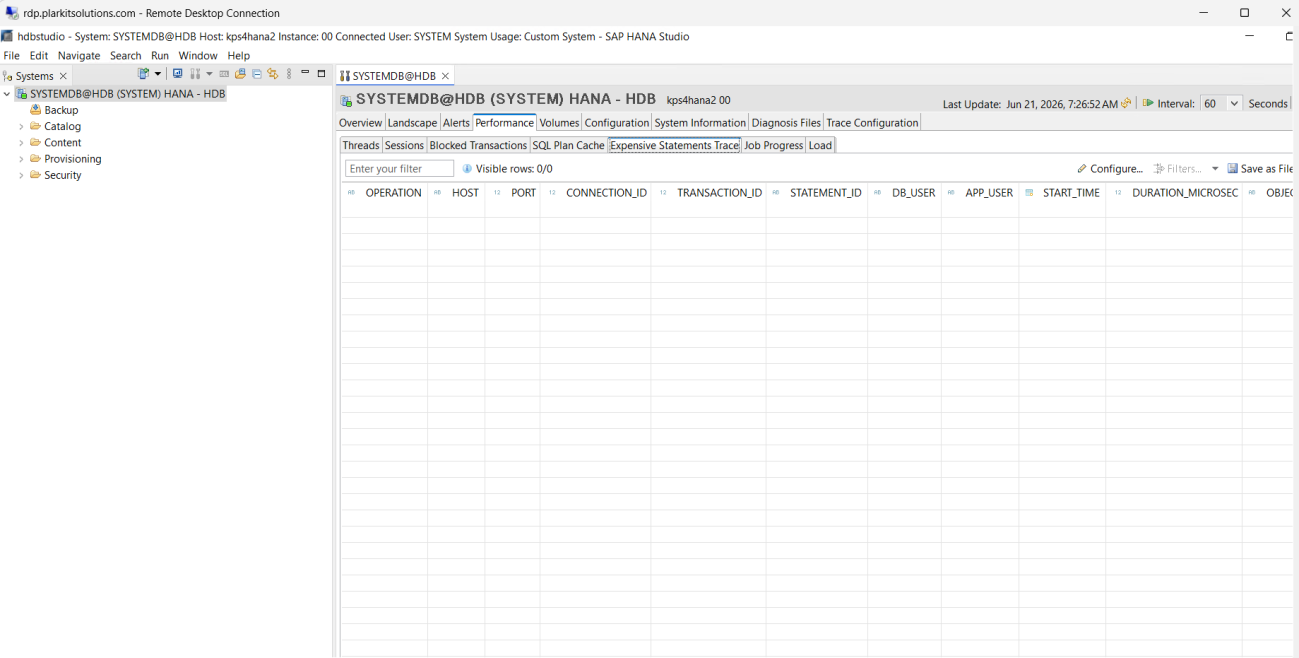This screenshot has height=658, width=1299.
Task: Switch to the Alerts tab
Action: click(x=456, y=123)
